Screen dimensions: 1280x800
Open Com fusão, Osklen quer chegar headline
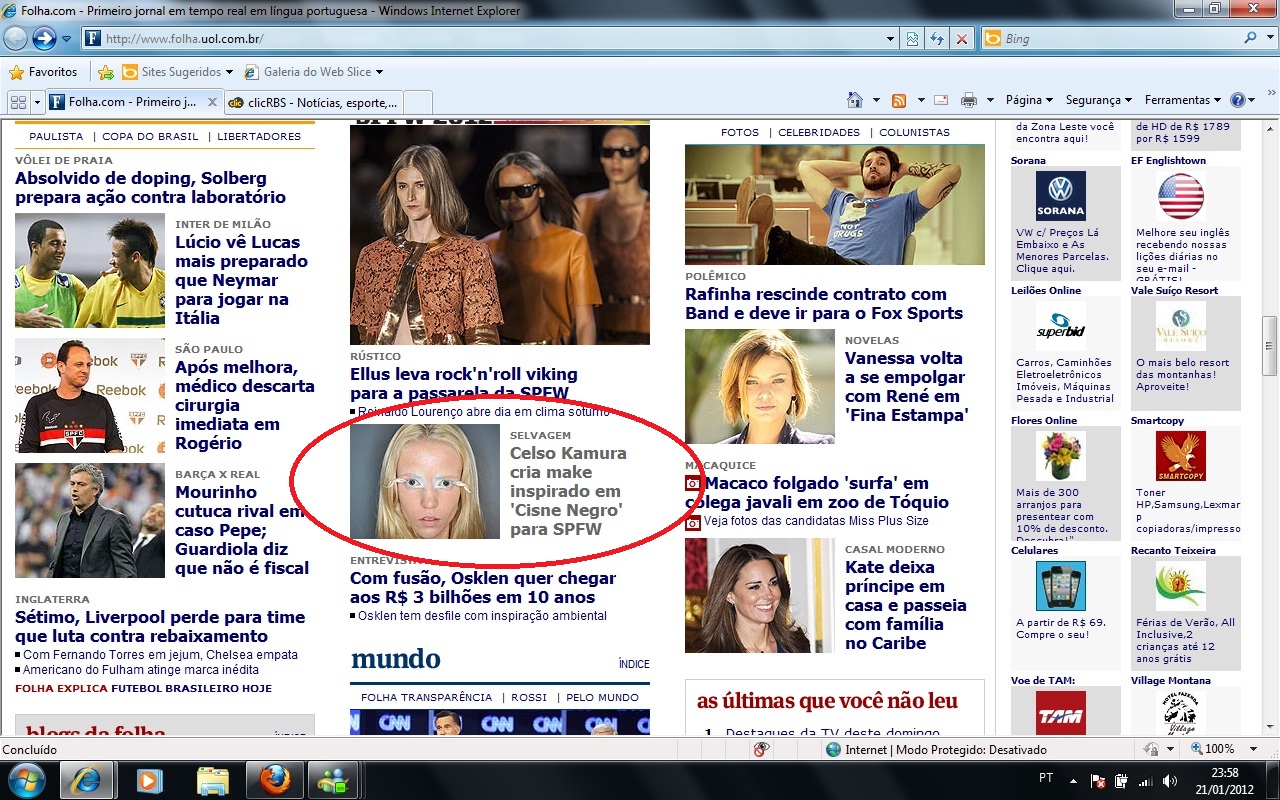pos(483,587)
